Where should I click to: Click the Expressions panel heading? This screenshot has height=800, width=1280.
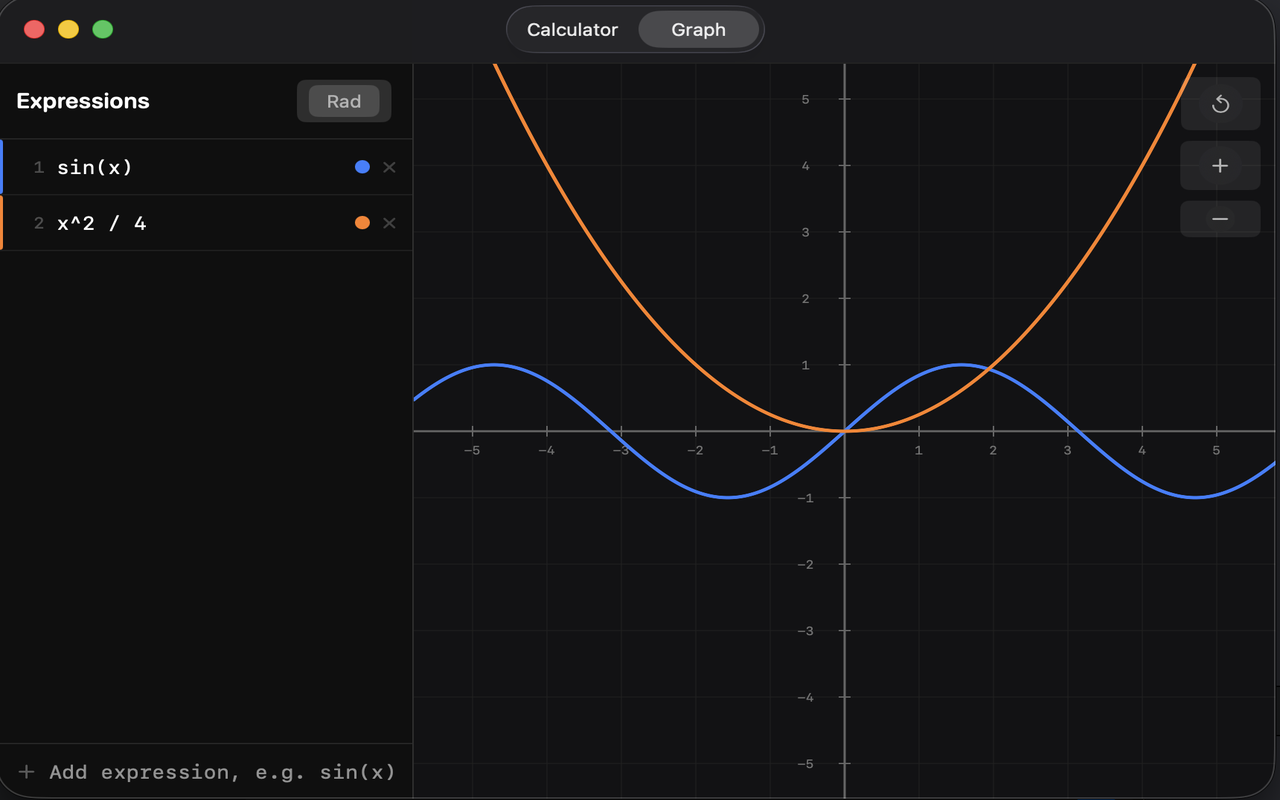(x=83, y=101)
